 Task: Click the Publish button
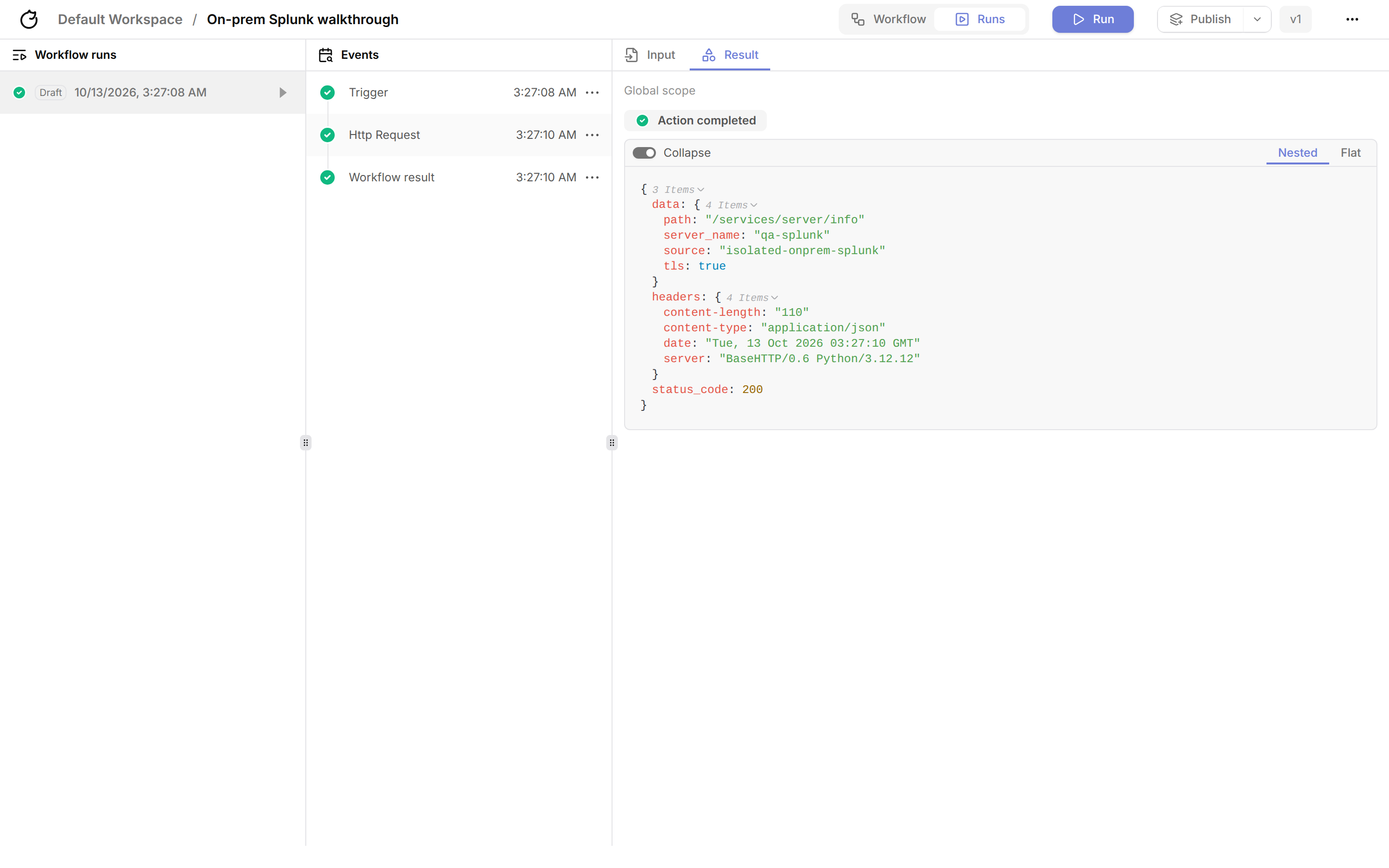click(x=1201, y=19)
